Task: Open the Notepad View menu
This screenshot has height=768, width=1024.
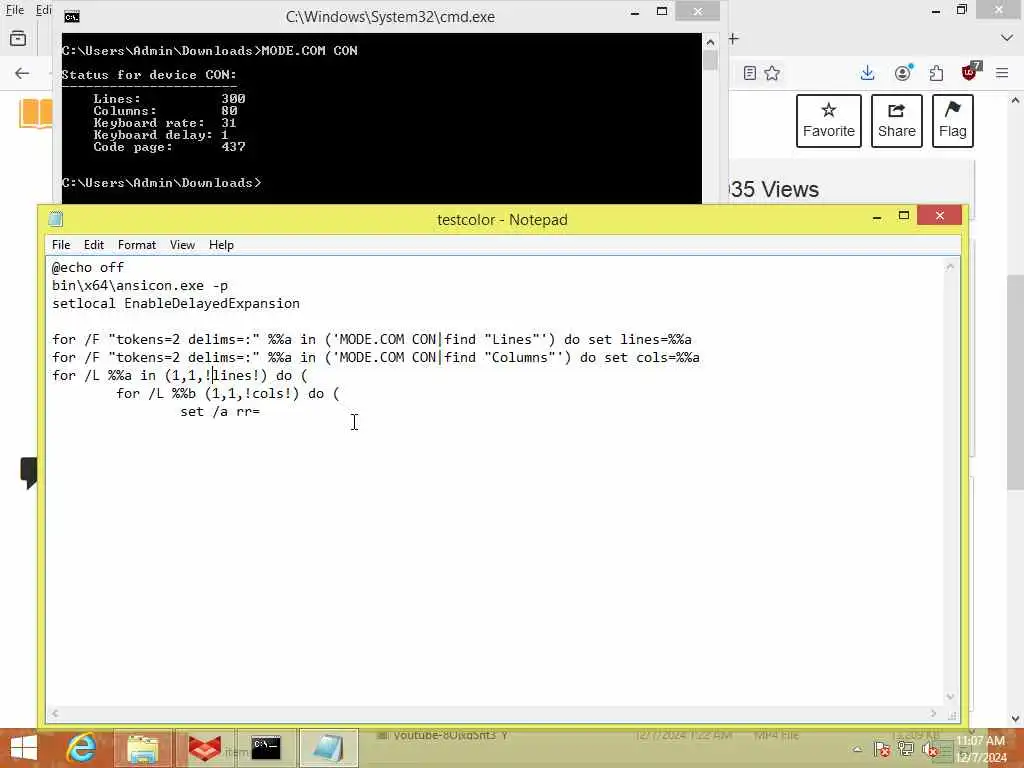Action: pyautogui.click(x=182, y=245)
